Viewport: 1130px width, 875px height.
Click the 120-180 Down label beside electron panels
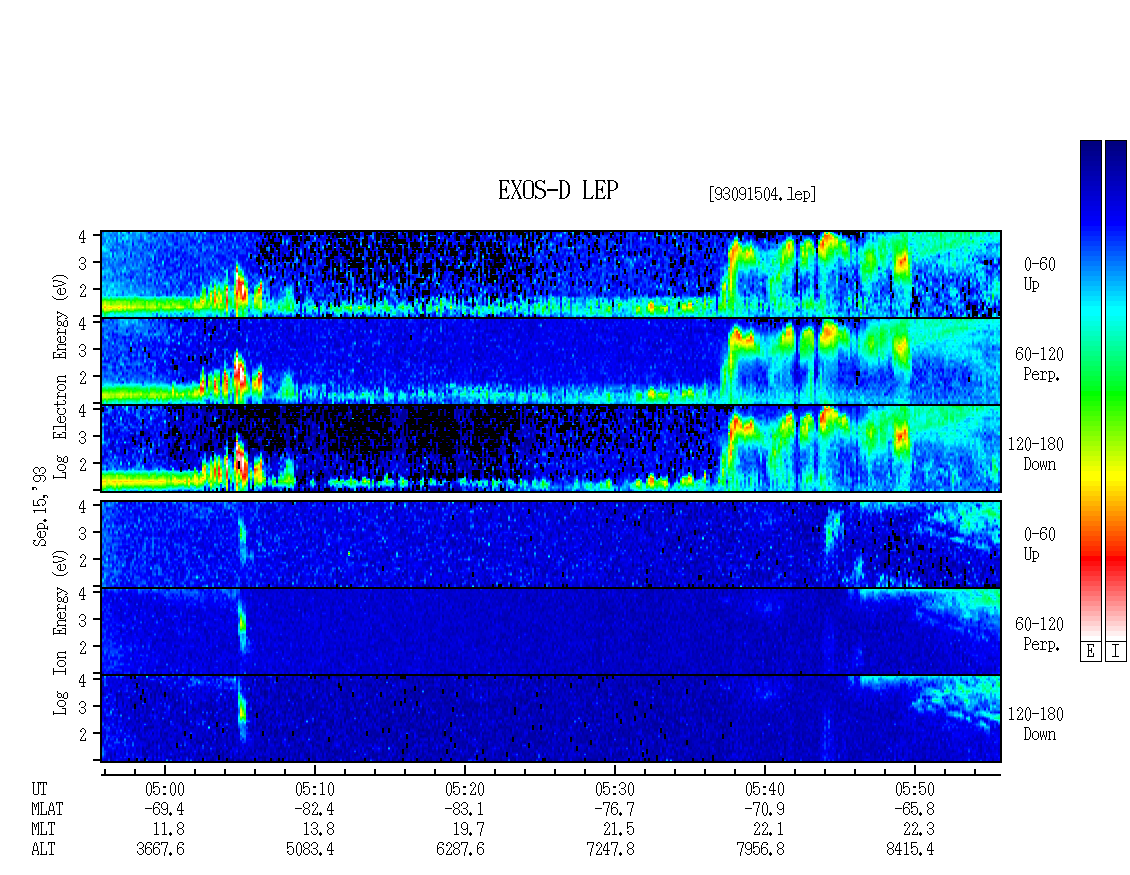click(x=1036, y=454)
